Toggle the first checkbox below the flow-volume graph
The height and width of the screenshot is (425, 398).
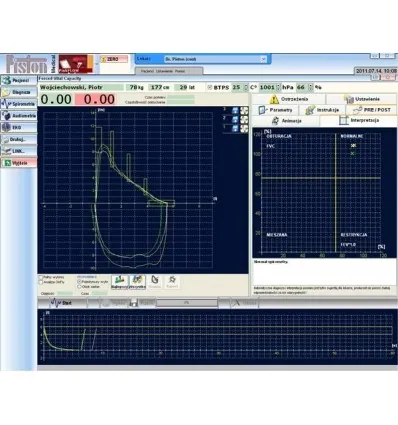(x=41, y=277)
